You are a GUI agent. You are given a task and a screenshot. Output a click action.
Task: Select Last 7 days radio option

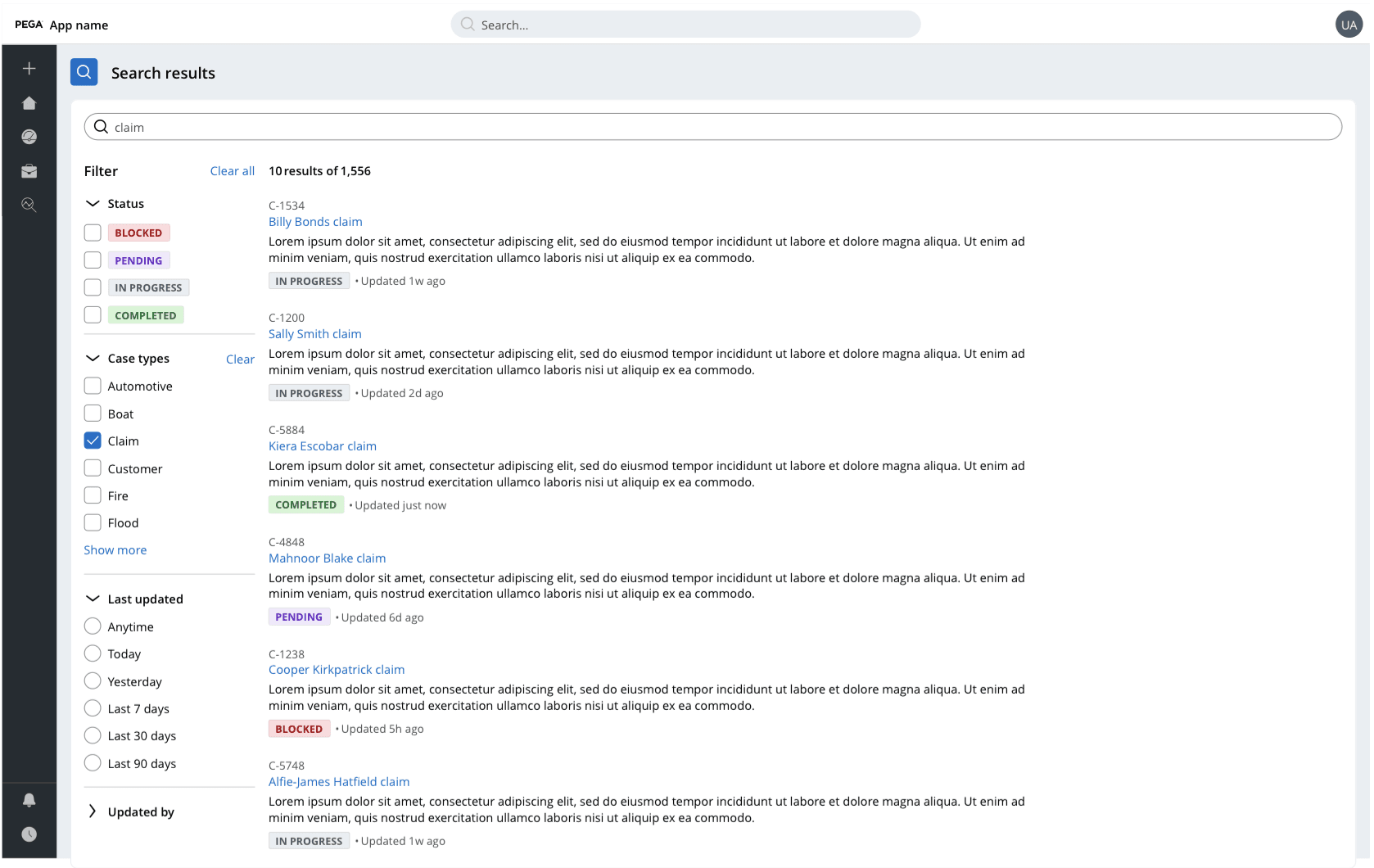click(93, 708)
